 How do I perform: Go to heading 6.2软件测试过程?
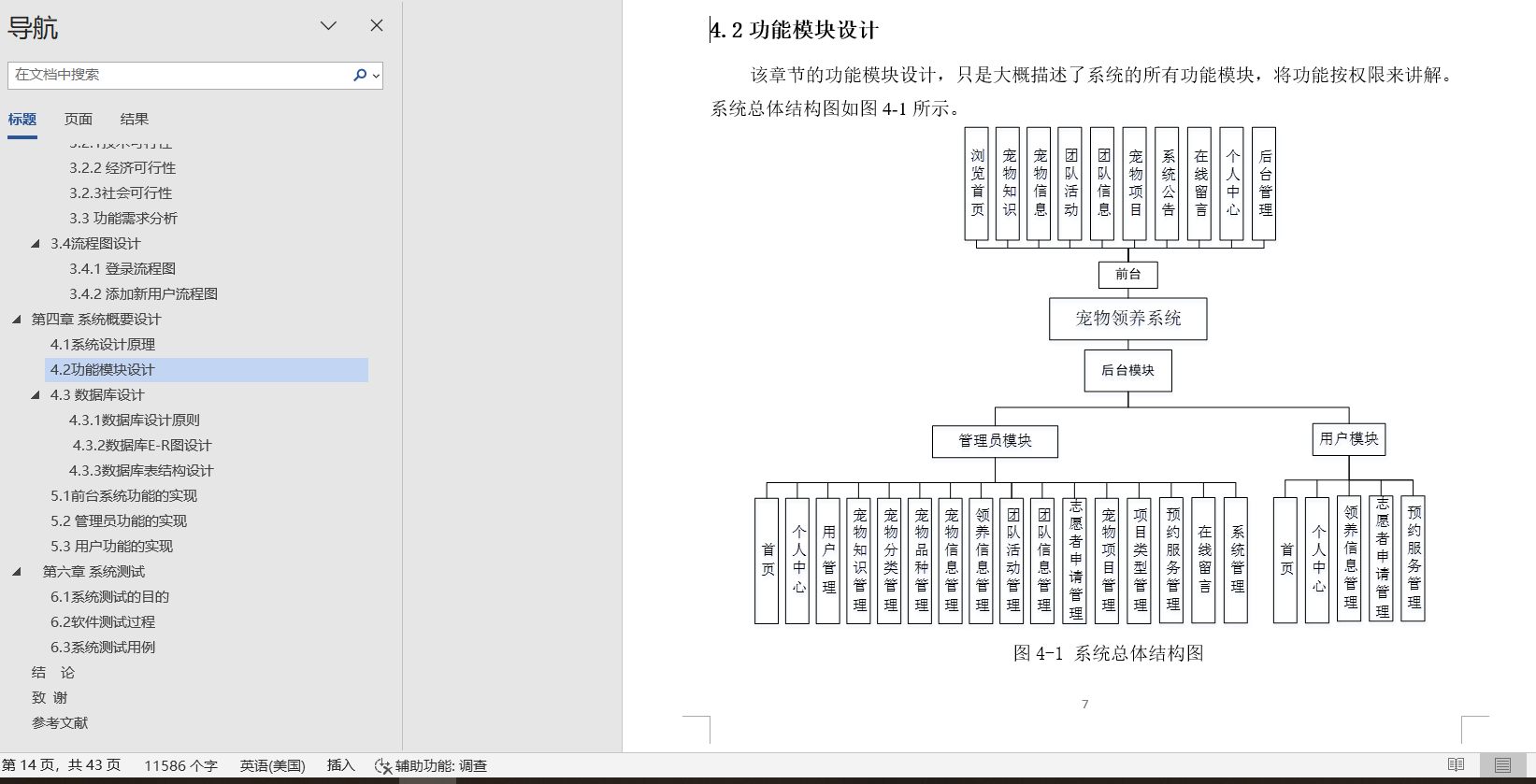(103, 621)
